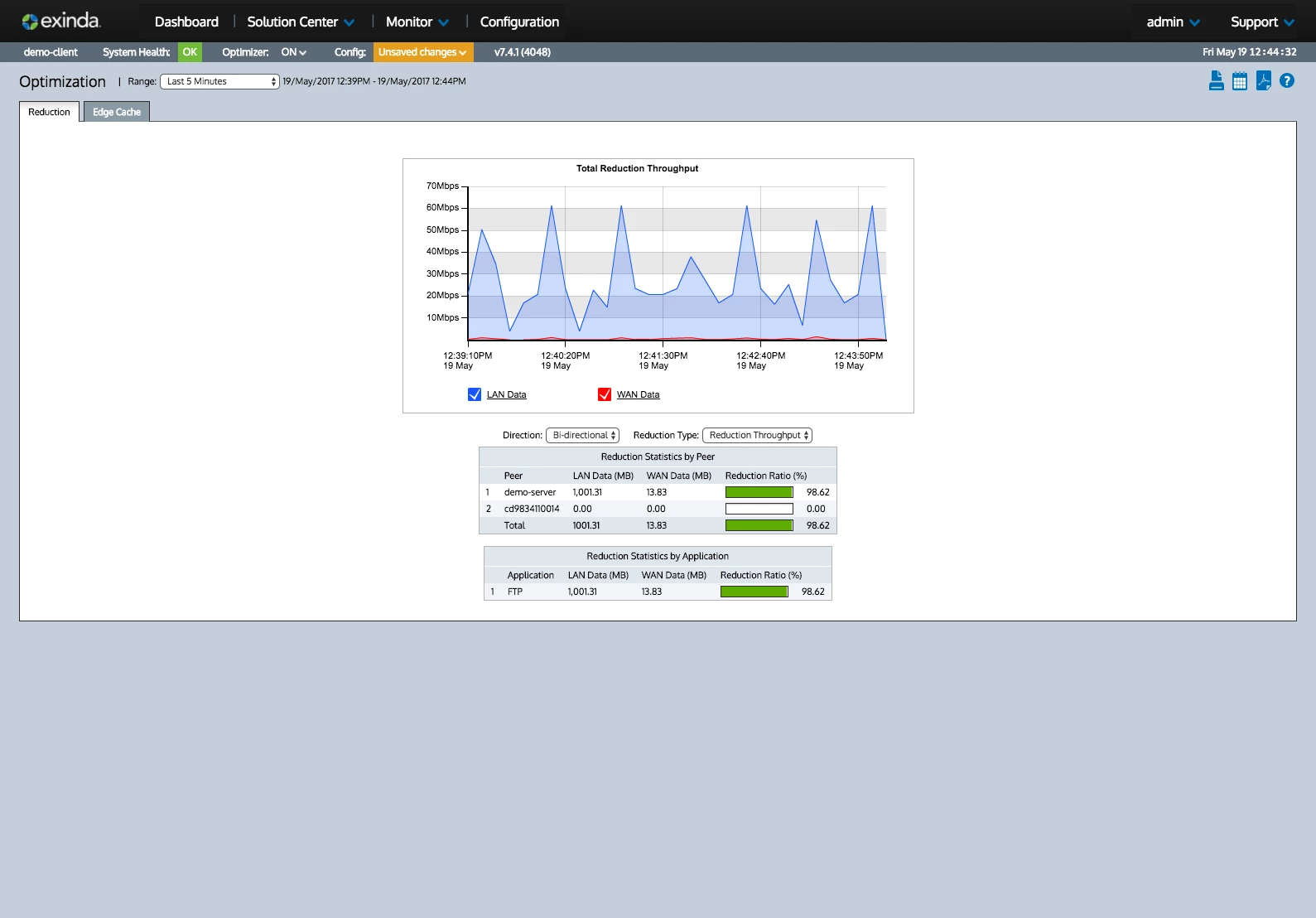
Task: Open the help question mark icon
Action: click(x=1286, y=81)
